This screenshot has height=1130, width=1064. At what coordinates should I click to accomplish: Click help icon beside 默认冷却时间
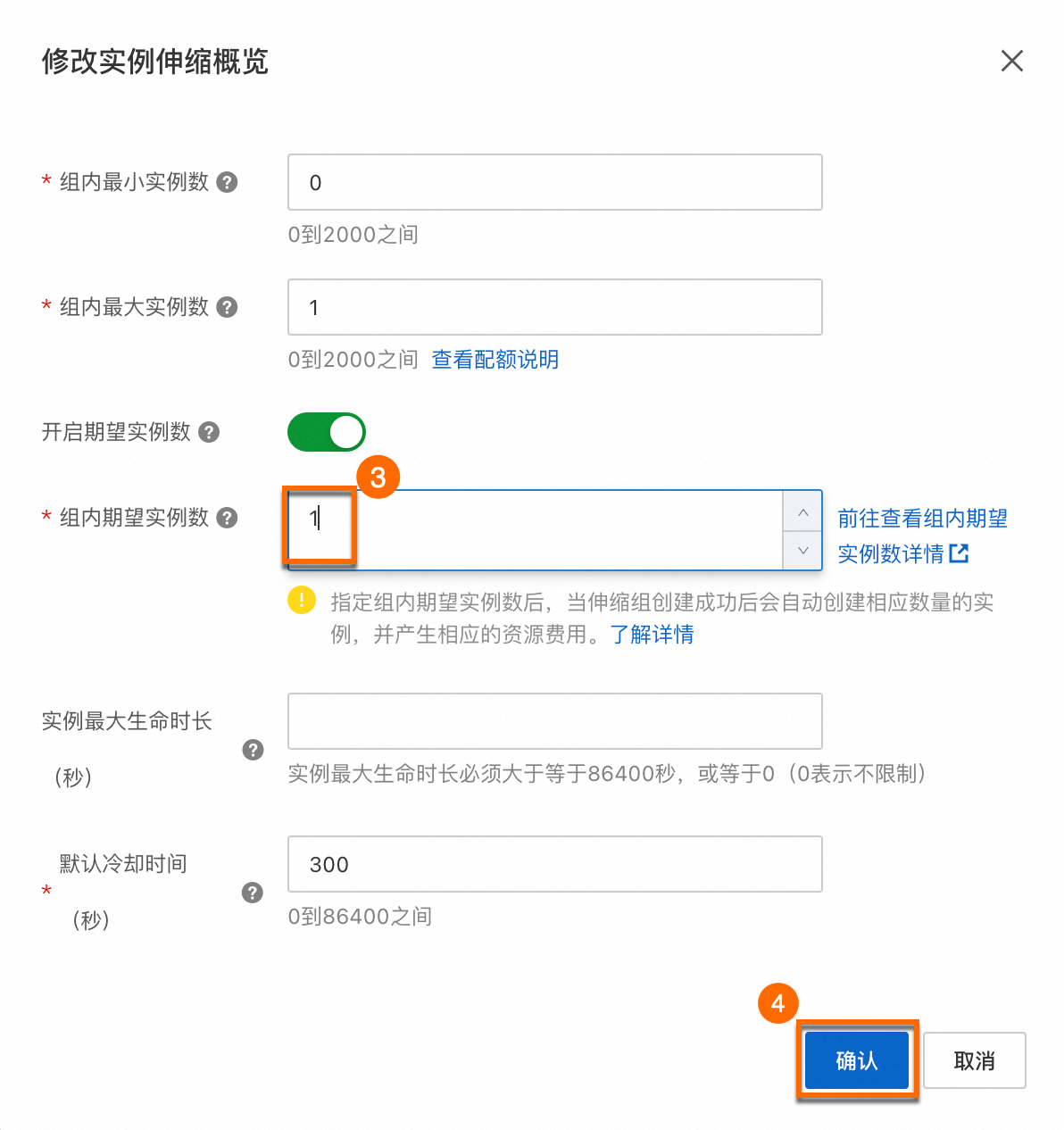253,893
